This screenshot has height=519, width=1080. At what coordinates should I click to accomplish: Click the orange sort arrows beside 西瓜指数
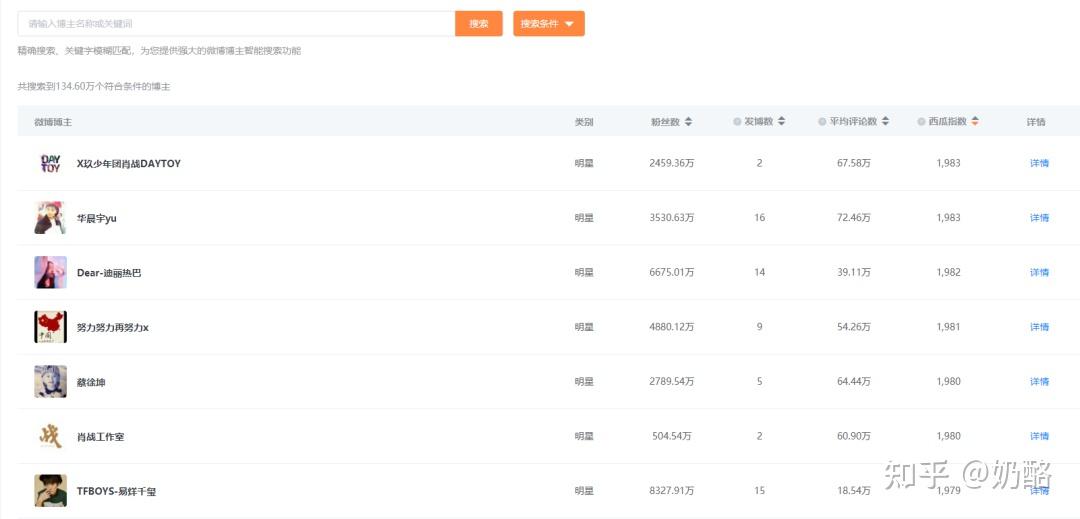point(974,122)
